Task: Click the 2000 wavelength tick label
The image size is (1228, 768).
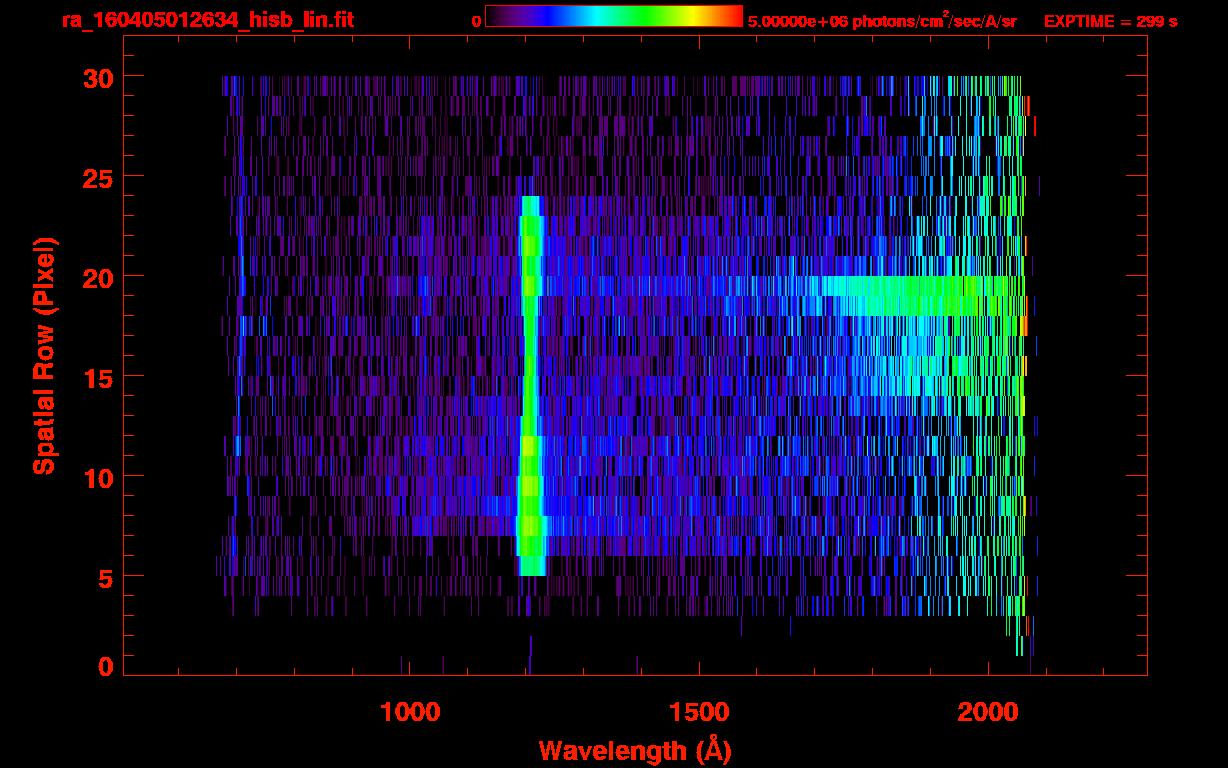Action: click(988, 712)
